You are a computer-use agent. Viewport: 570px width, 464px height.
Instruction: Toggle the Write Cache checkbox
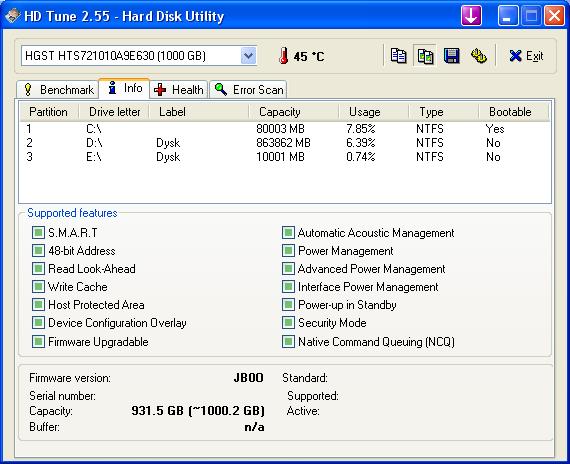(x=38, y=287)
